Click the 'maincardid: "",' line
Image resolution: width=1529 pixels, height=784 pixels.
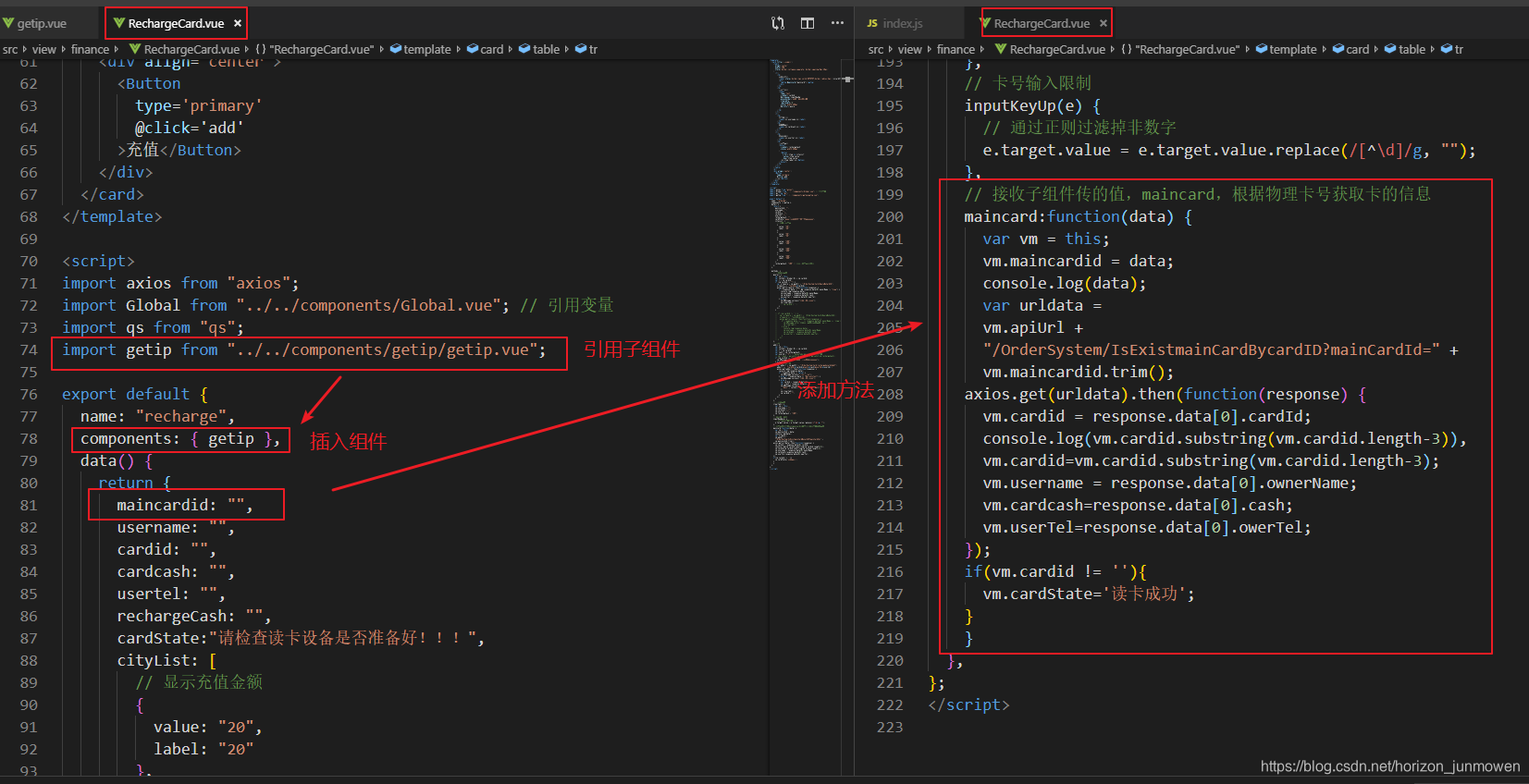(185, 505)
